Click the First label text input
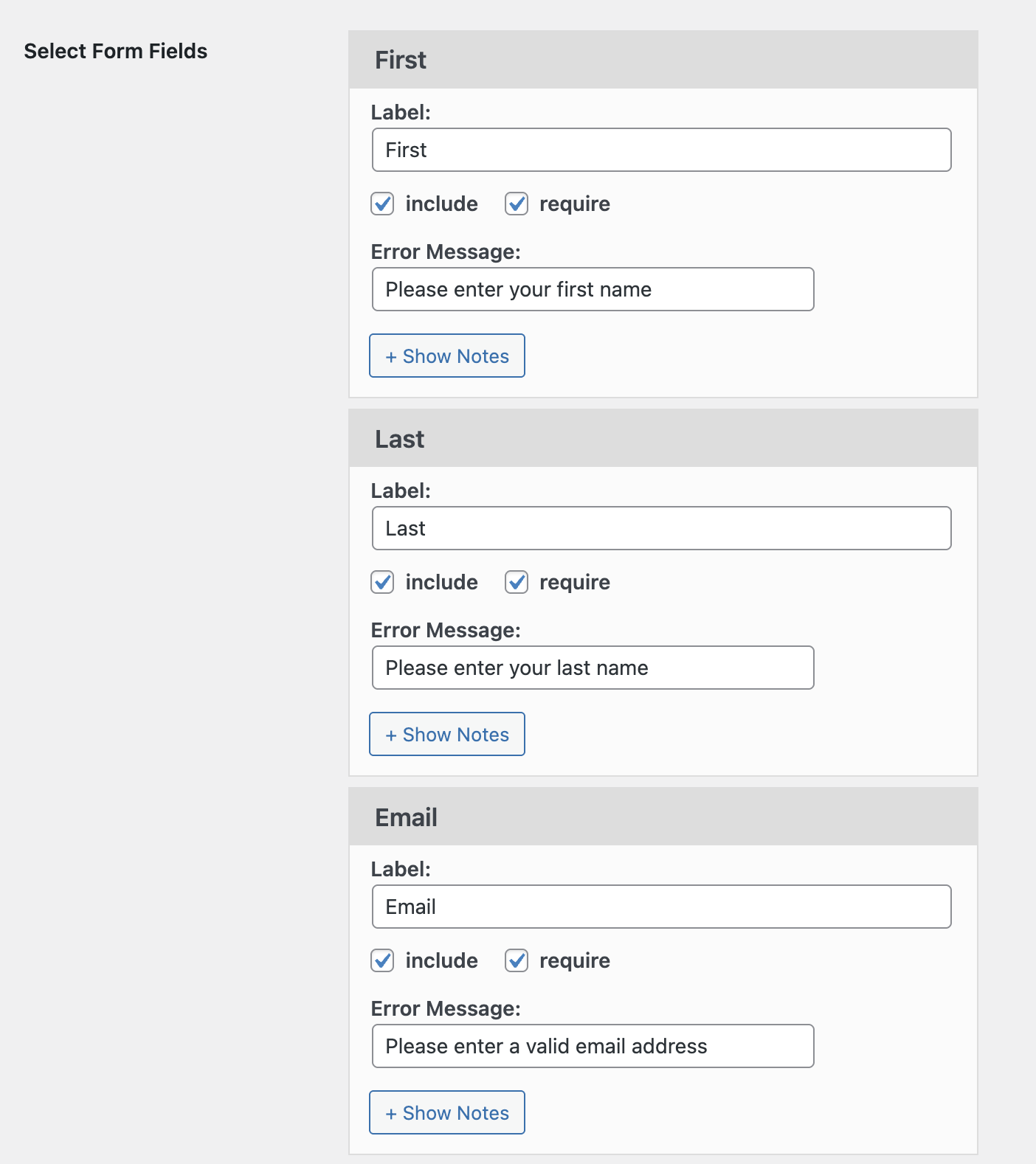Screen dimensions: 1036x1164 click(661, 150)
